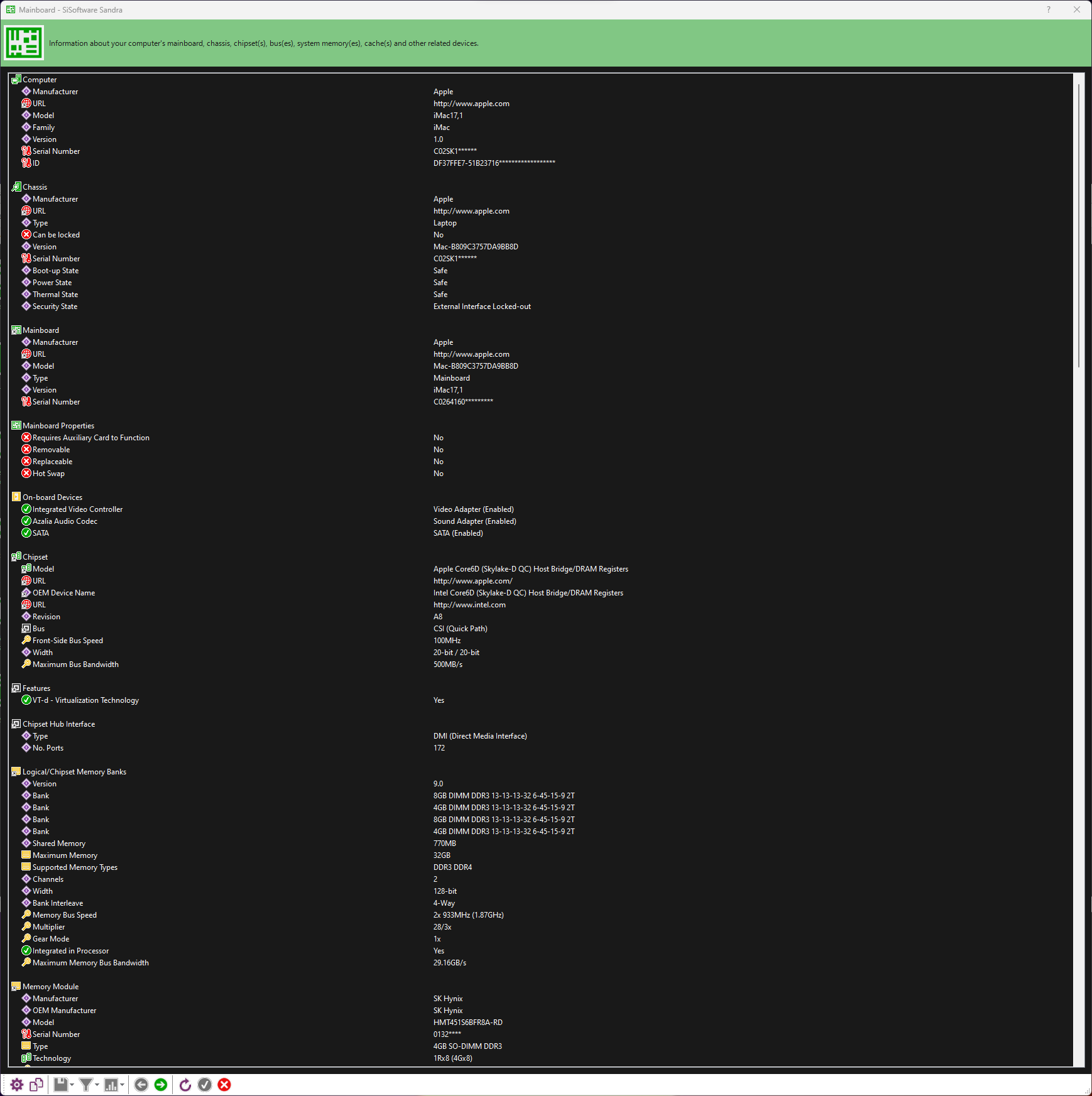Click the header description text banner

click(x=264, y=43)
